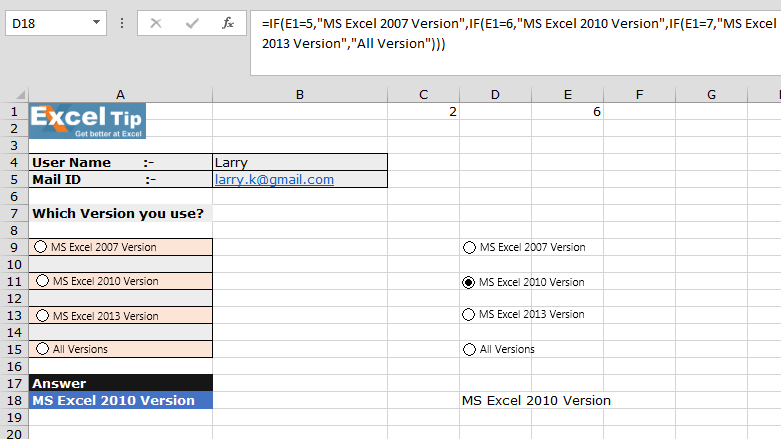The image size is (781, 439).
Task: Select MS Excel 2007 Version radio in column A
Action: pos(40,247)
